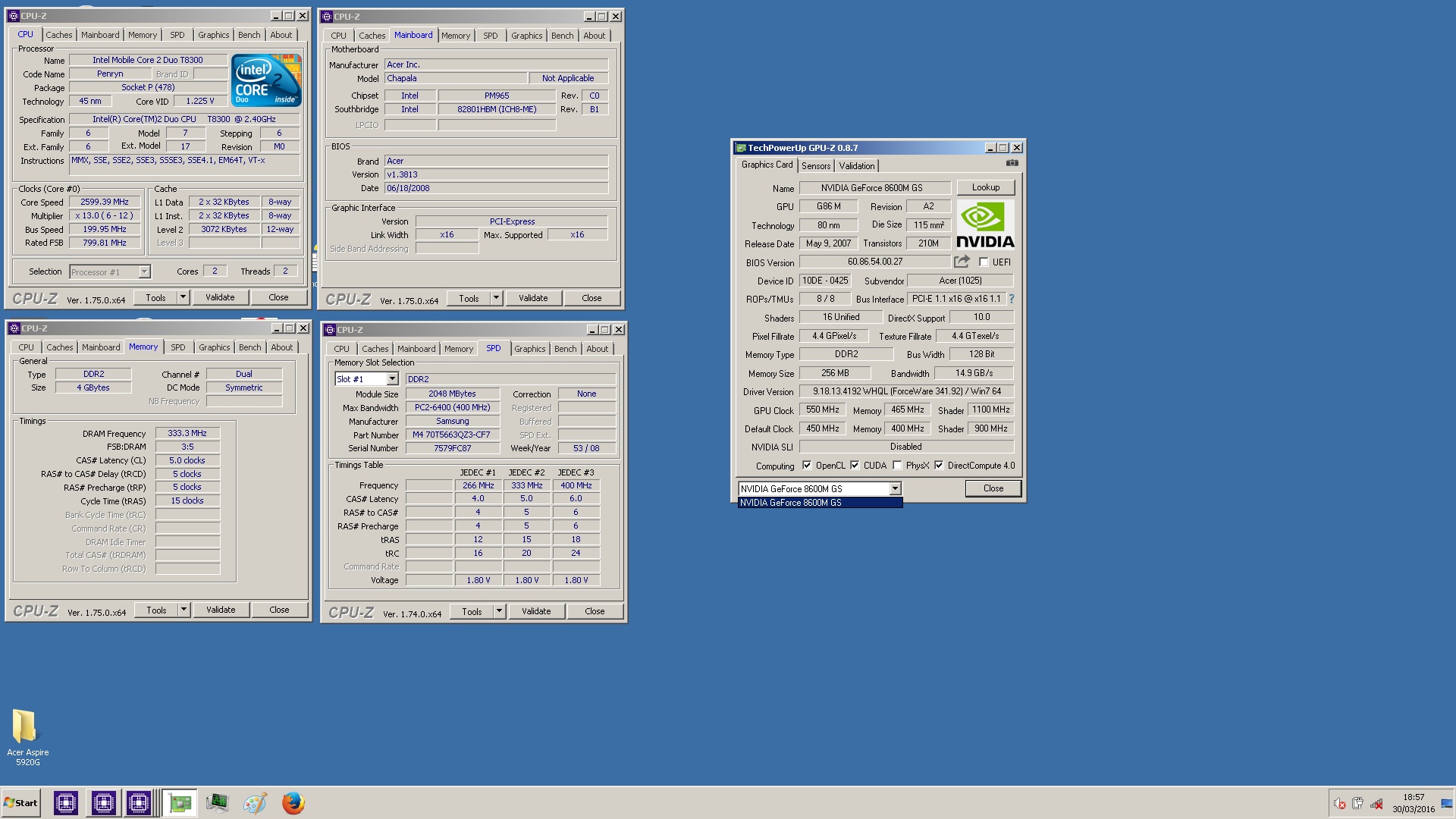This screenshot has width=1456, height=819.
Task: Click the DRAM Frequency value 333.3 MHz
Action: 187,433
